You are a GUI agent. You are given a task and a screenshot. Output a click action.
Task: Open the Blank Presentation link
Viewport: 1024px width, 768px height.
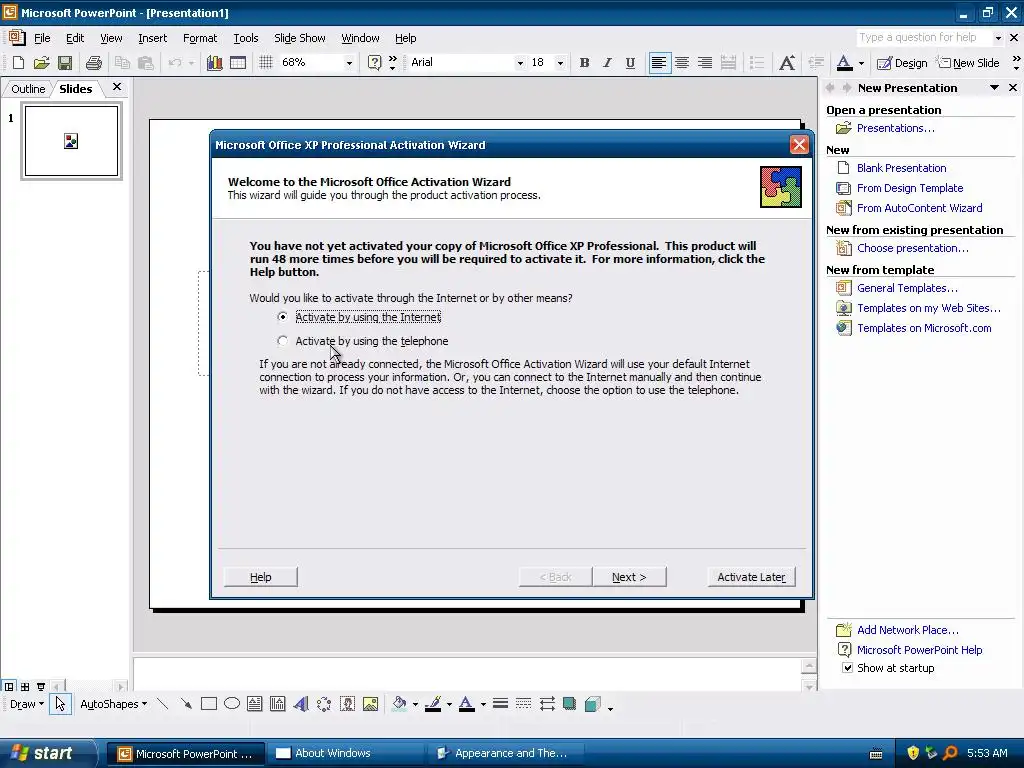pos(901,168)
